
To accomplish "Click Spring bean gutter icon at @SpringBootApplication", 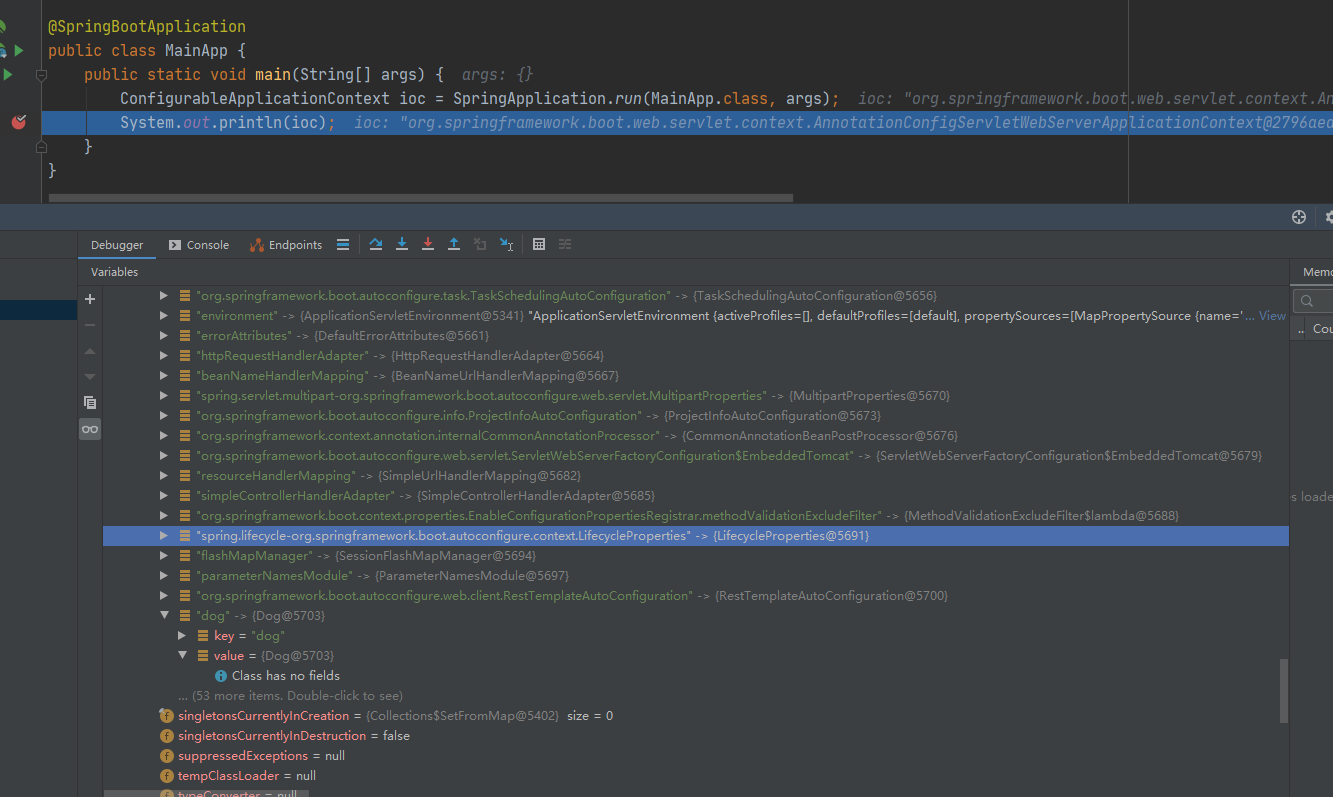I will pyautogui.click(x=2, y=26).
